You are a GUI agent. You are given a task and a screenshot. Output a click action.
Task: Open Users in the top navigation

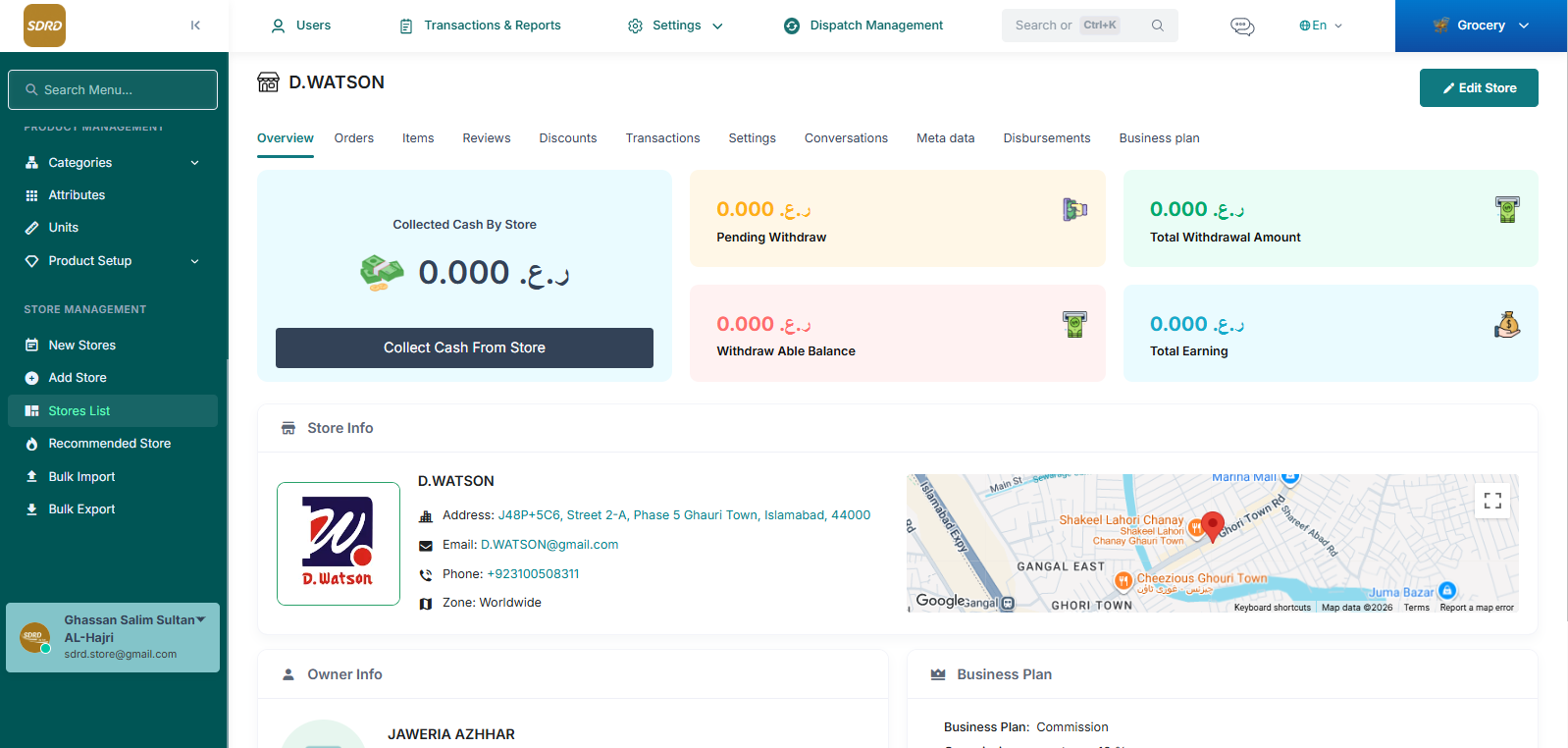tap(301, 26)
